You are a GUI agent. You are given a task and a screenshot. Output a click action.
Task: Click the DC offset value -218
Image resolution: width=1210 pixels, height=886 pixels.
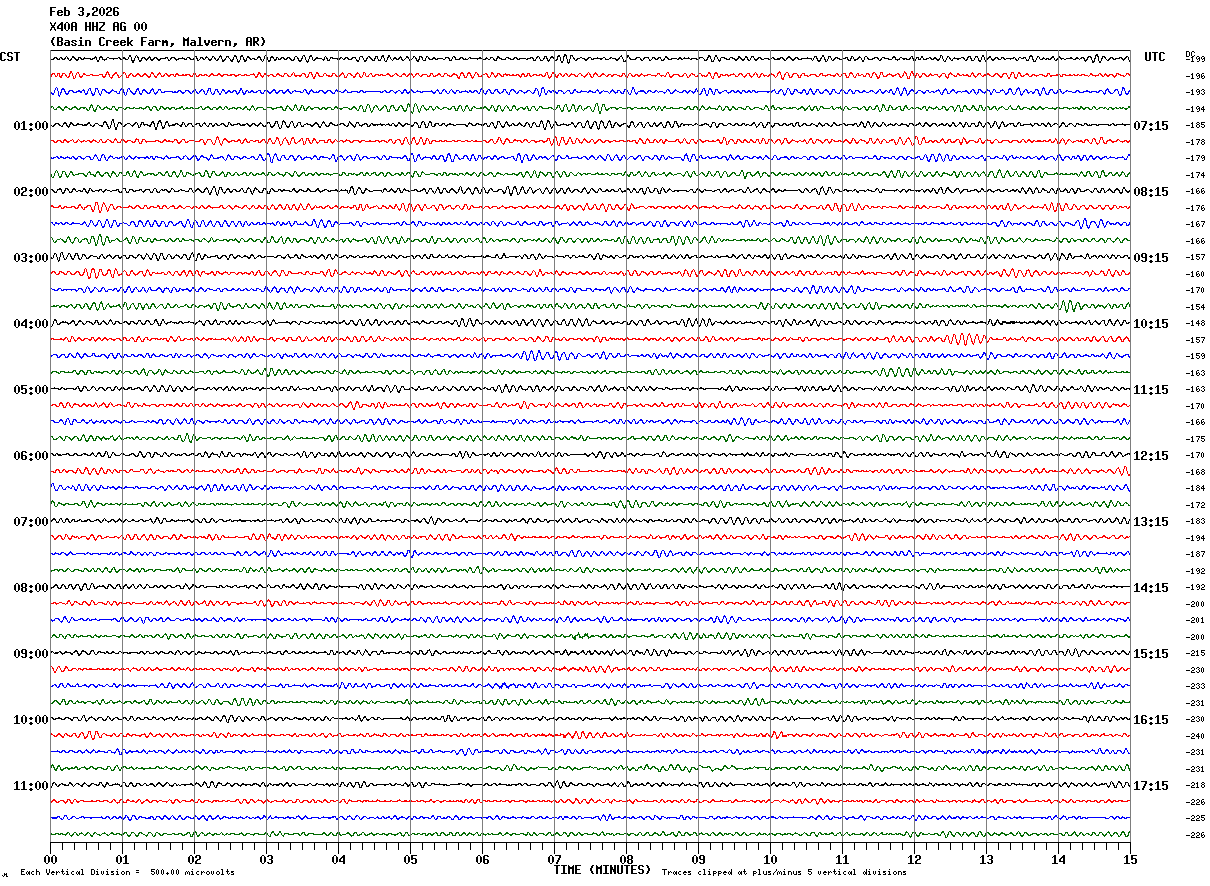[1195, 786]
